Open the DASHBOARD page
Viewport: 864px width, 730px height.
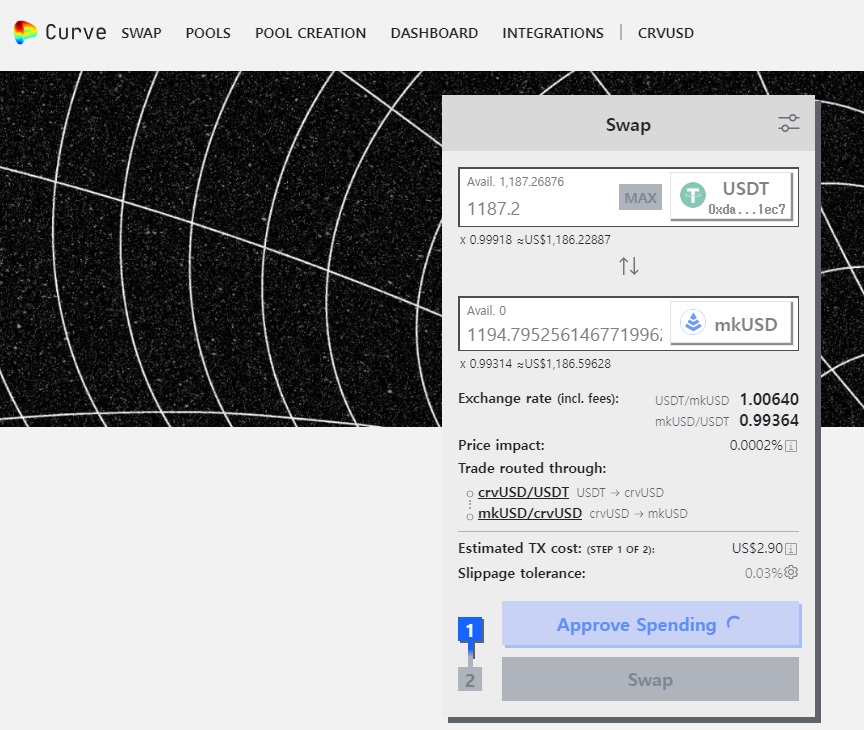click(434, 33)
